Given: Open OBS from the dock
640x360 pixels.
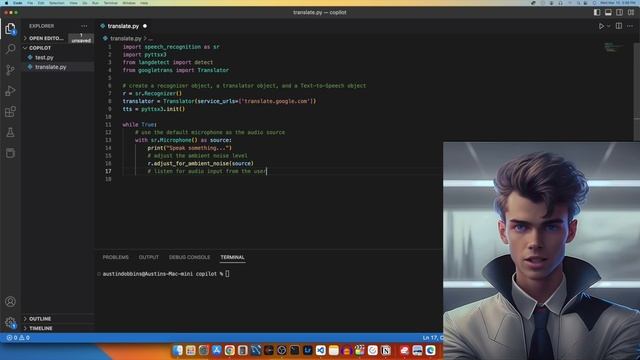Looking at the screenshot, I should (282, 350).
